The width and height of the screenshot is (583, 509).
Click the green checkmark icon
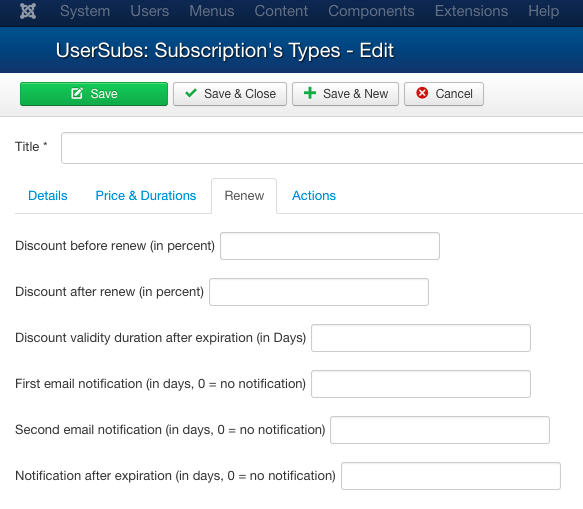tap(191, 93)
